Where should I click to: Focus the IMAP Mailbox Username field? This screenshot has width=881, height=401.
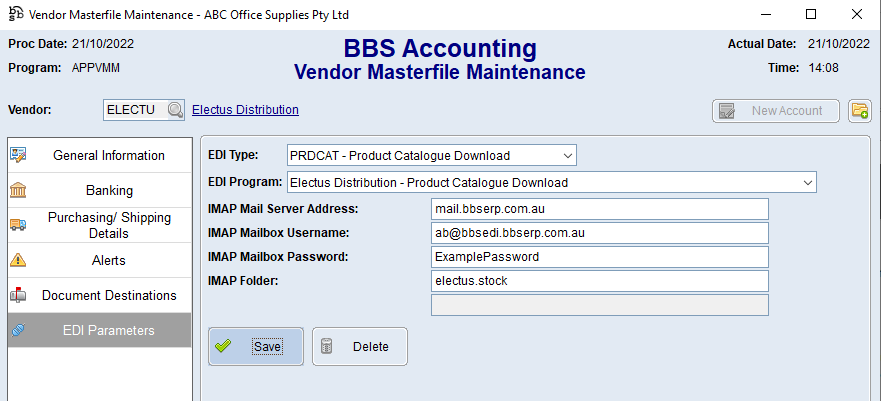(599, 233)
